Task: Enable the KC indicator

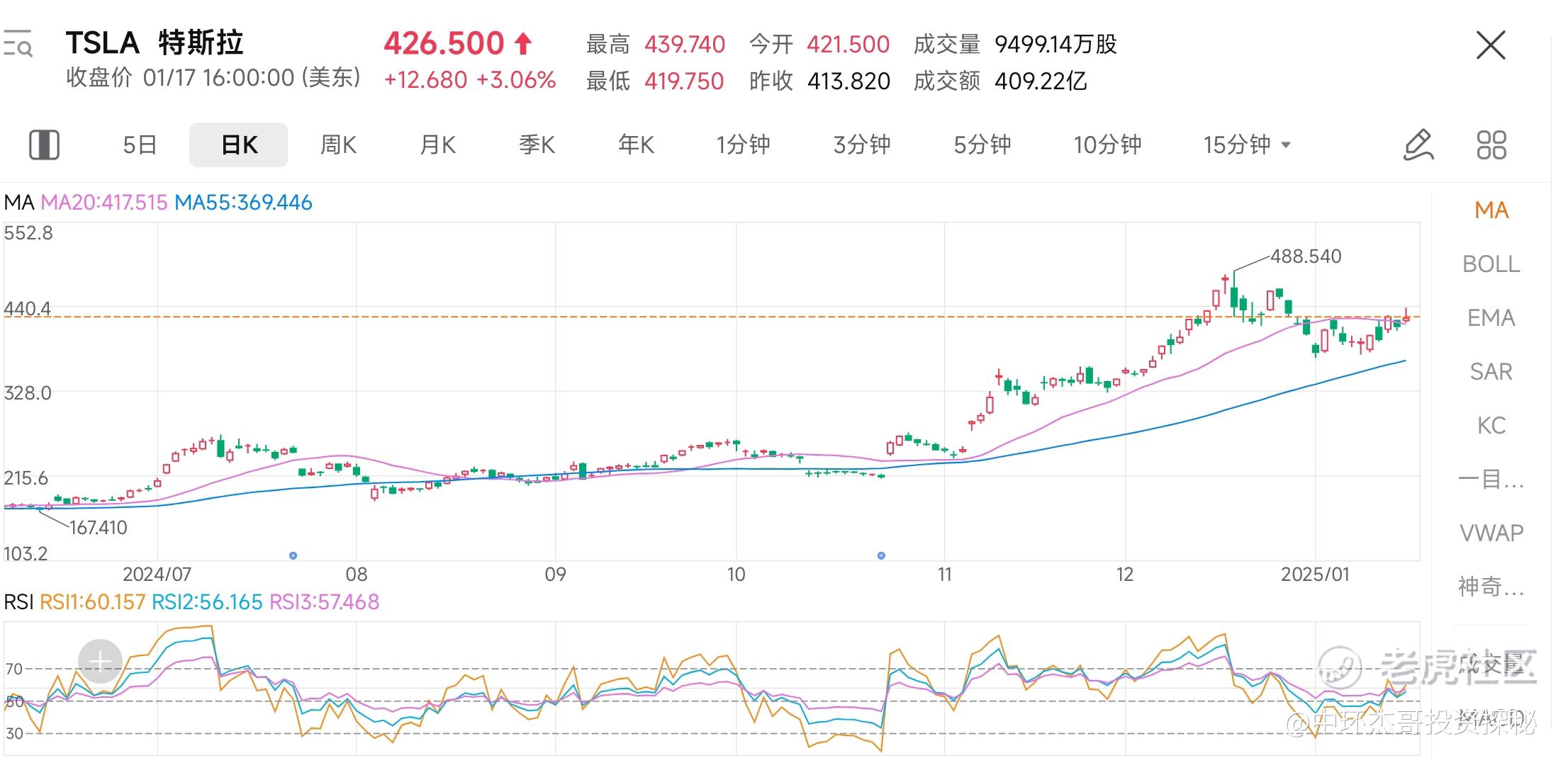Action: click(x=1491, y=425)
